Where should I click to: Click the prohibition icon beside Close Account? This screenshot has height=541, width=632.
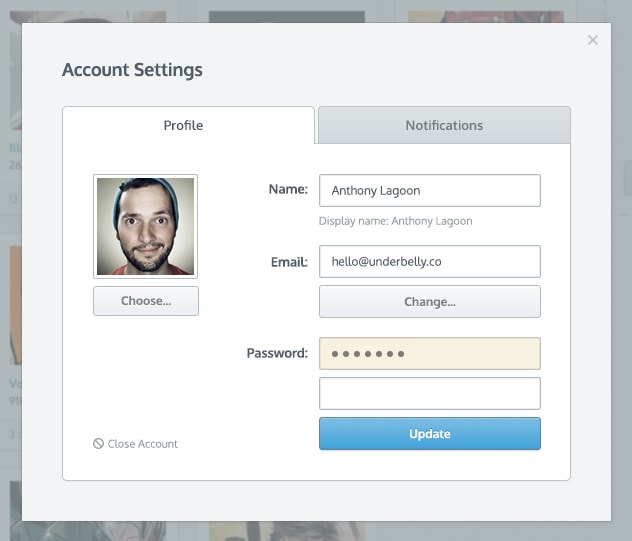[98, 444]
